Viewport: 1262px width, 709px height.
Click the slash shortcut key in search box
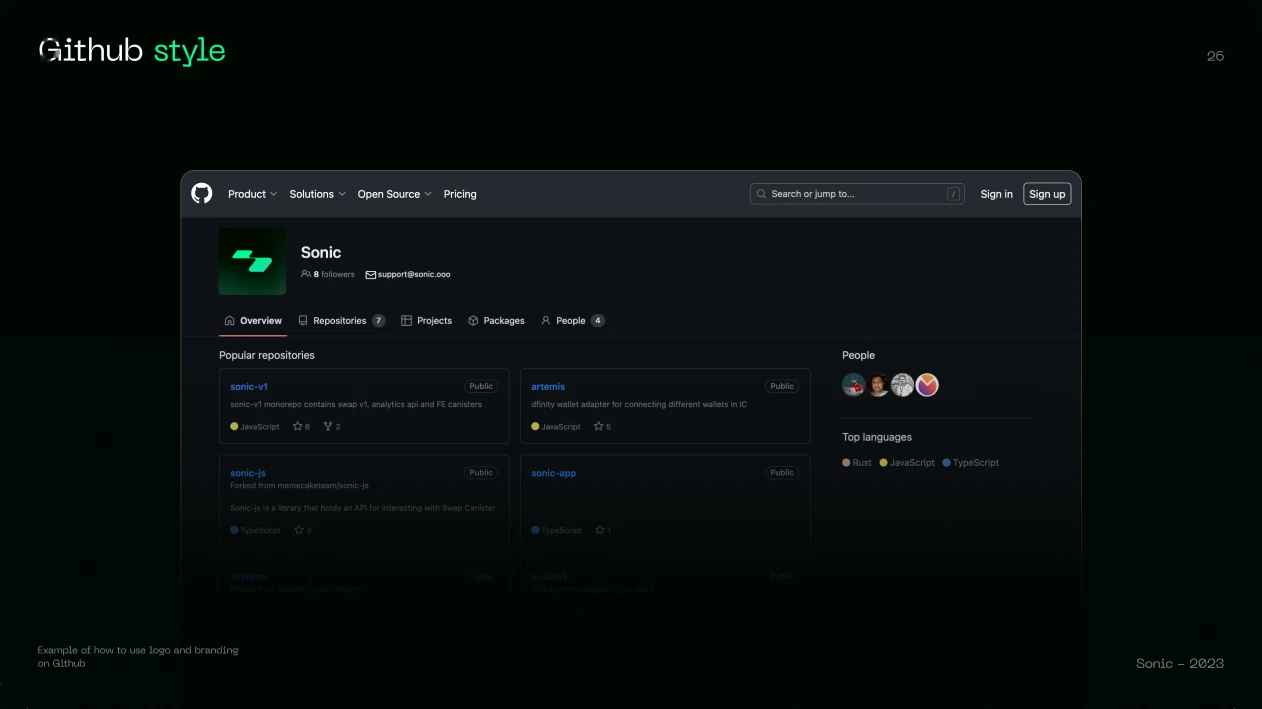954,194
